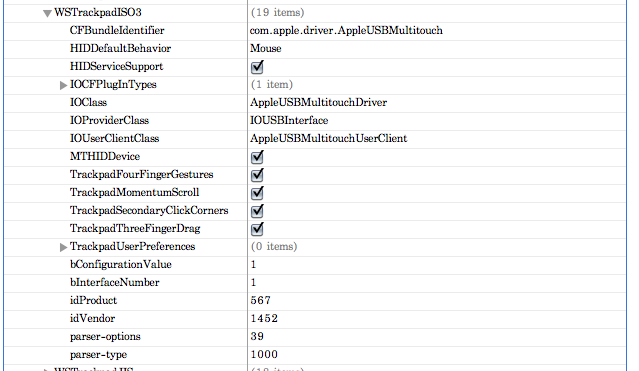Select the WSTrackpadISO3 key name
639x371 pixels.
point(98,12)
